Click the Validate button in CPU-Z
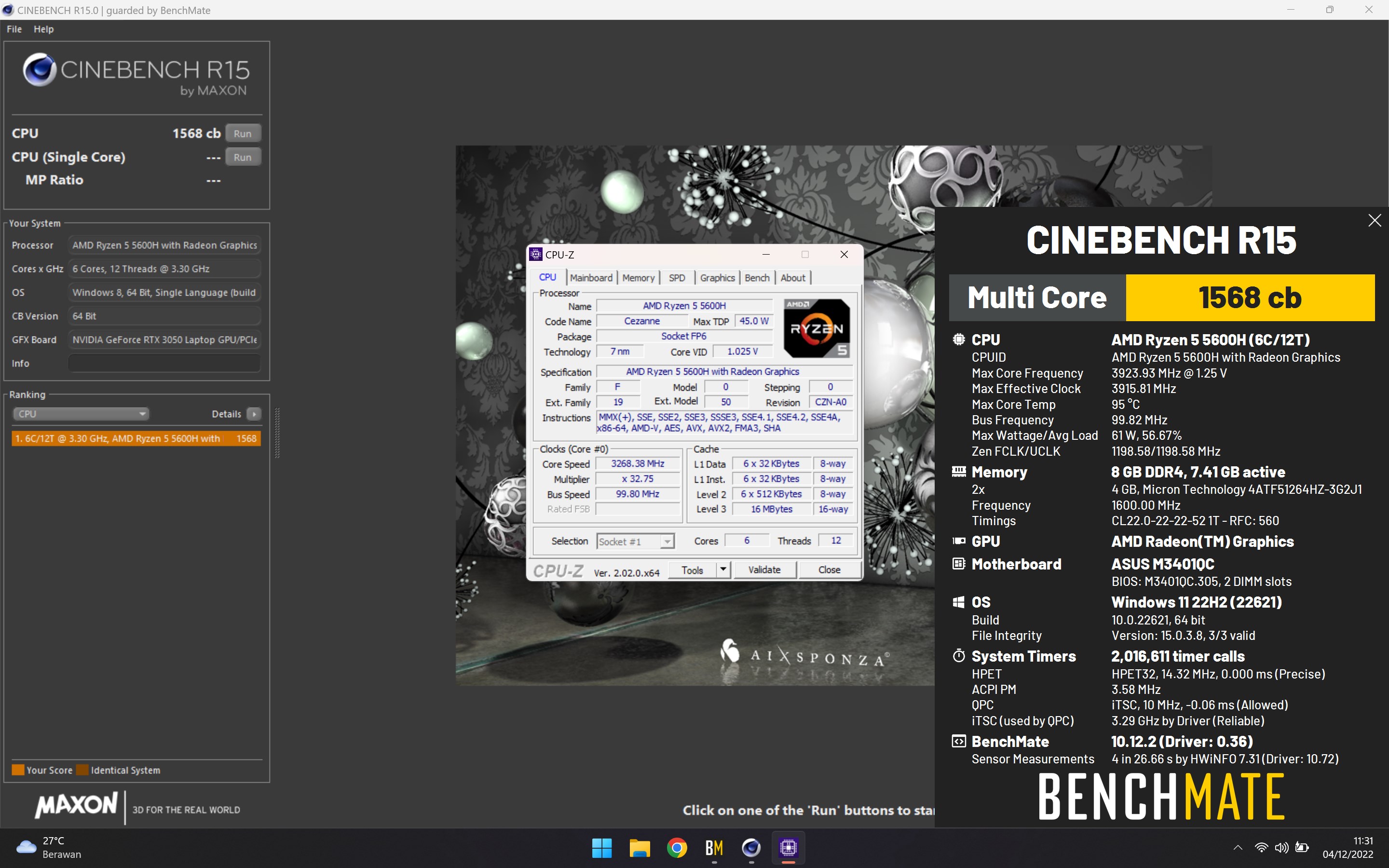1389x868 pixels. 764,570
